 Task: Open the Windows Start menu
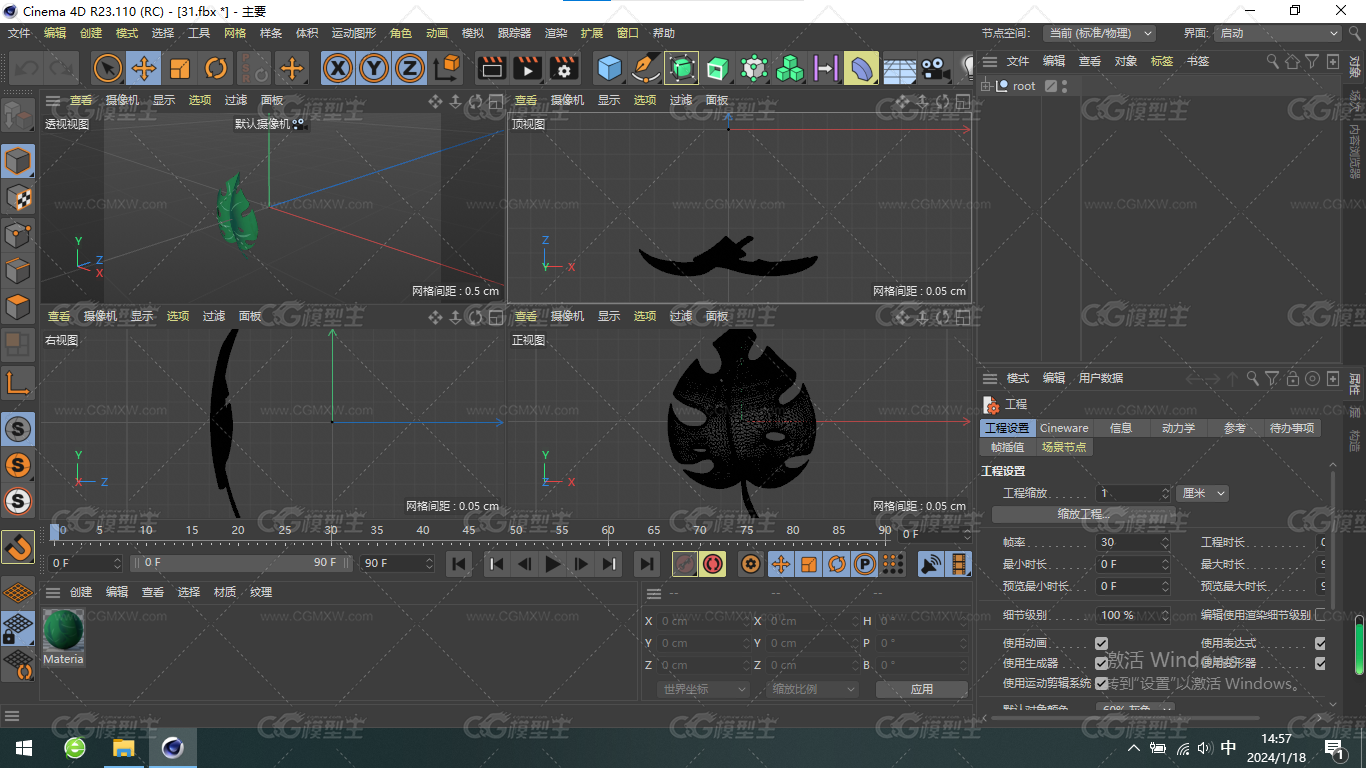[23, 748]
